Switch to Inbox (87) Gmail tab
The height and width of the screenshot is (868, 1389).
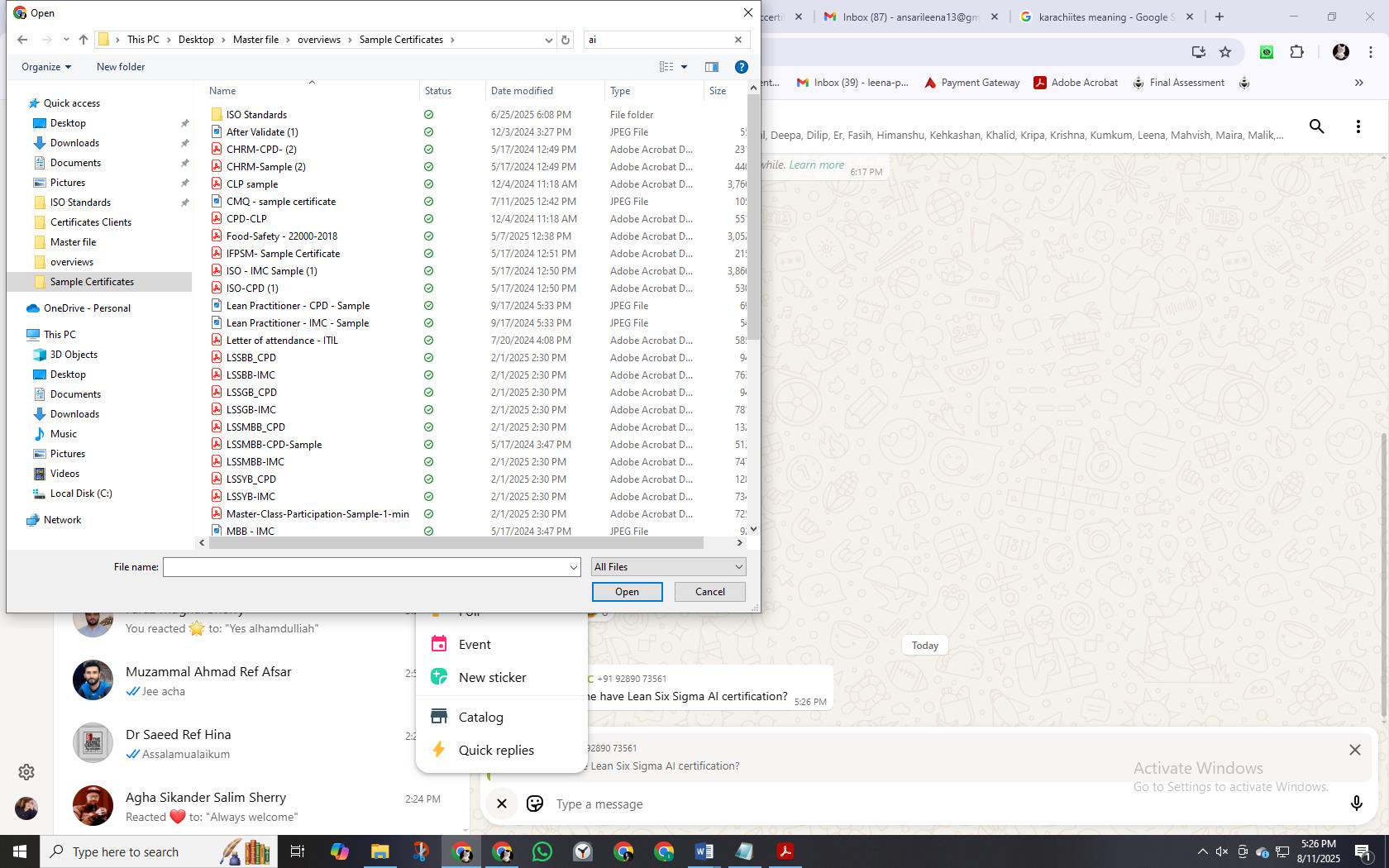click(x=909, y=17)
